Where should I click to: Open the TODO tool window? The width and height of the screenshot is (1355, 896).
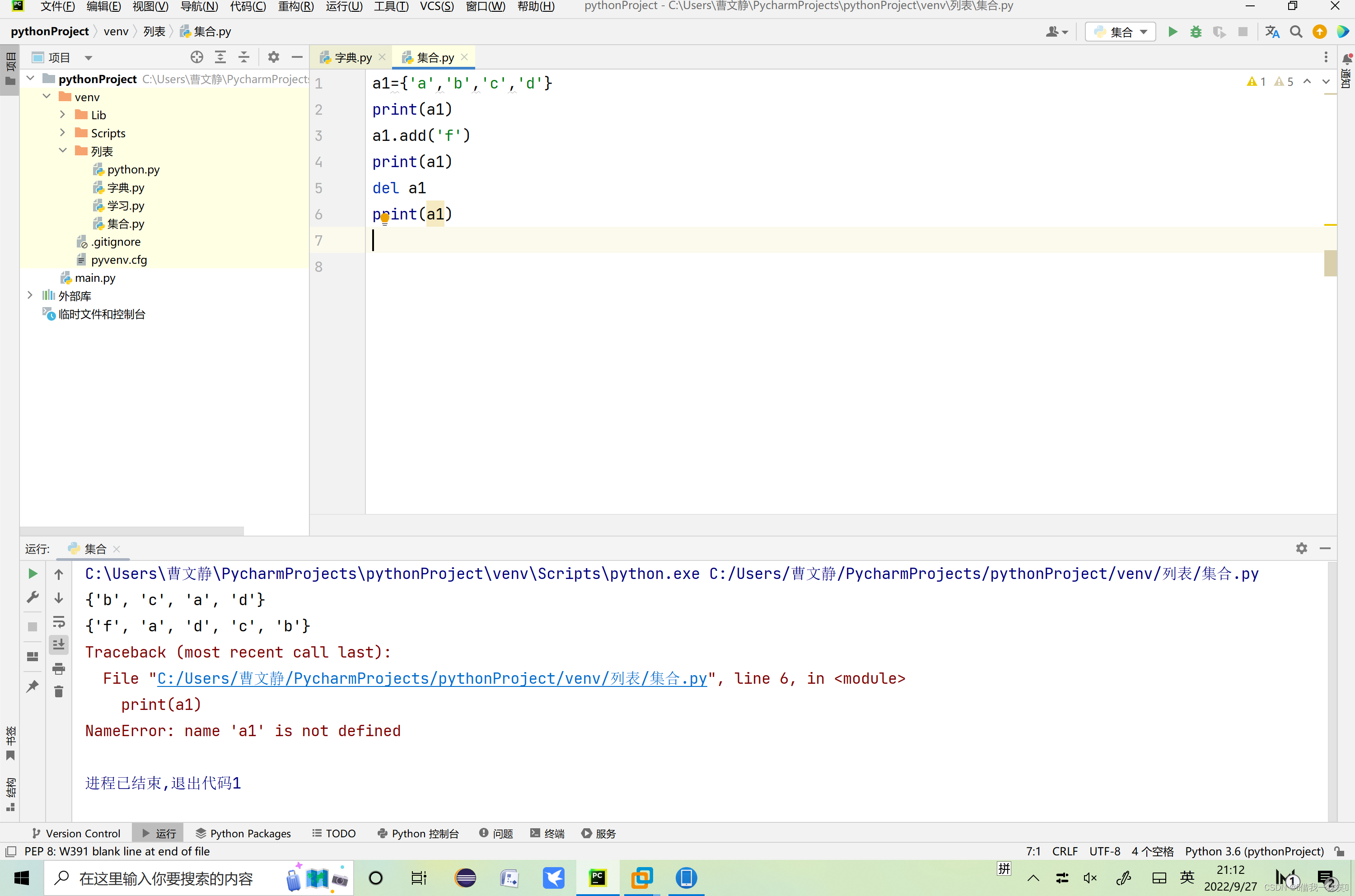point(334,833)
